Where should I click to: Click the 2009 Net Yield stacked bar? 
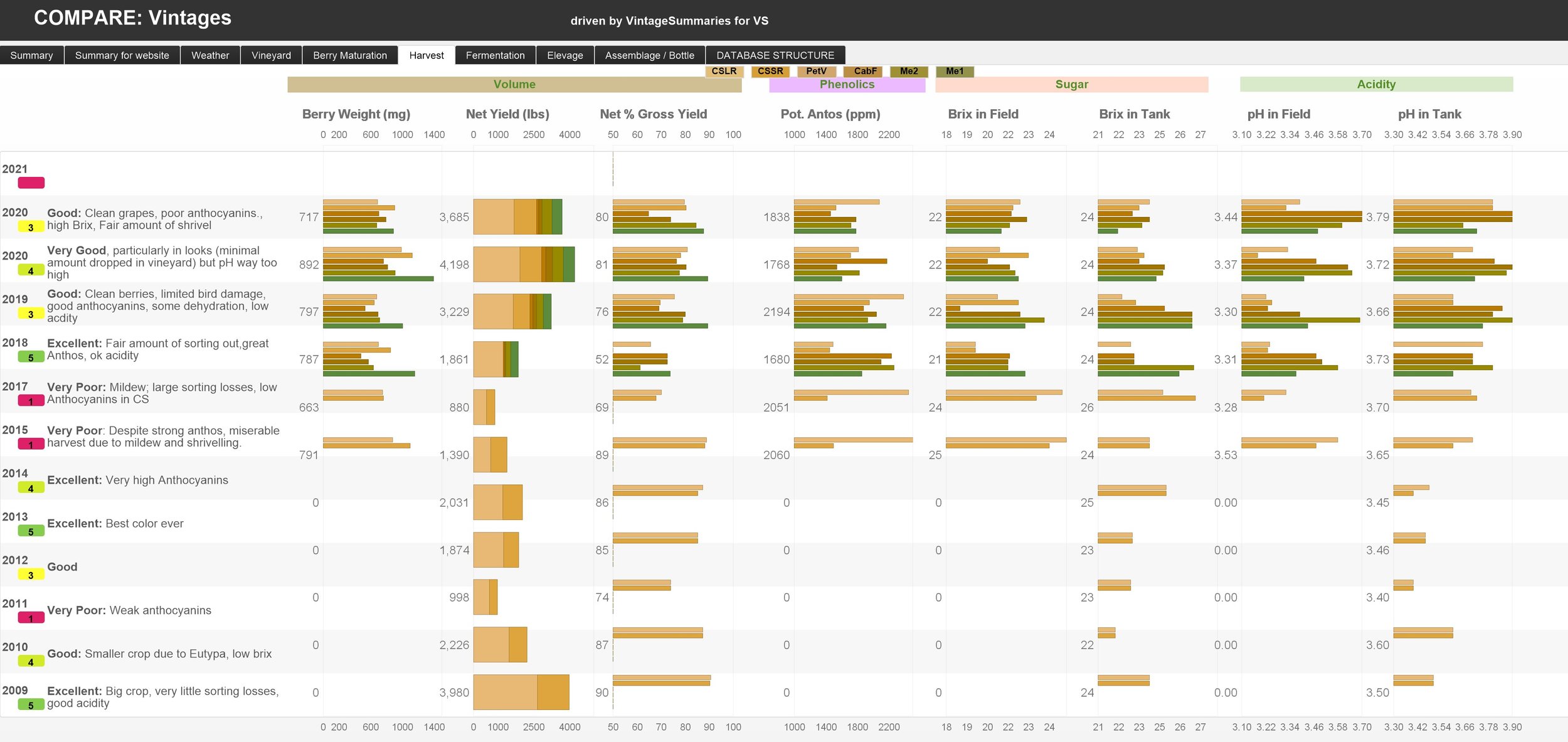tap(521, 692)
